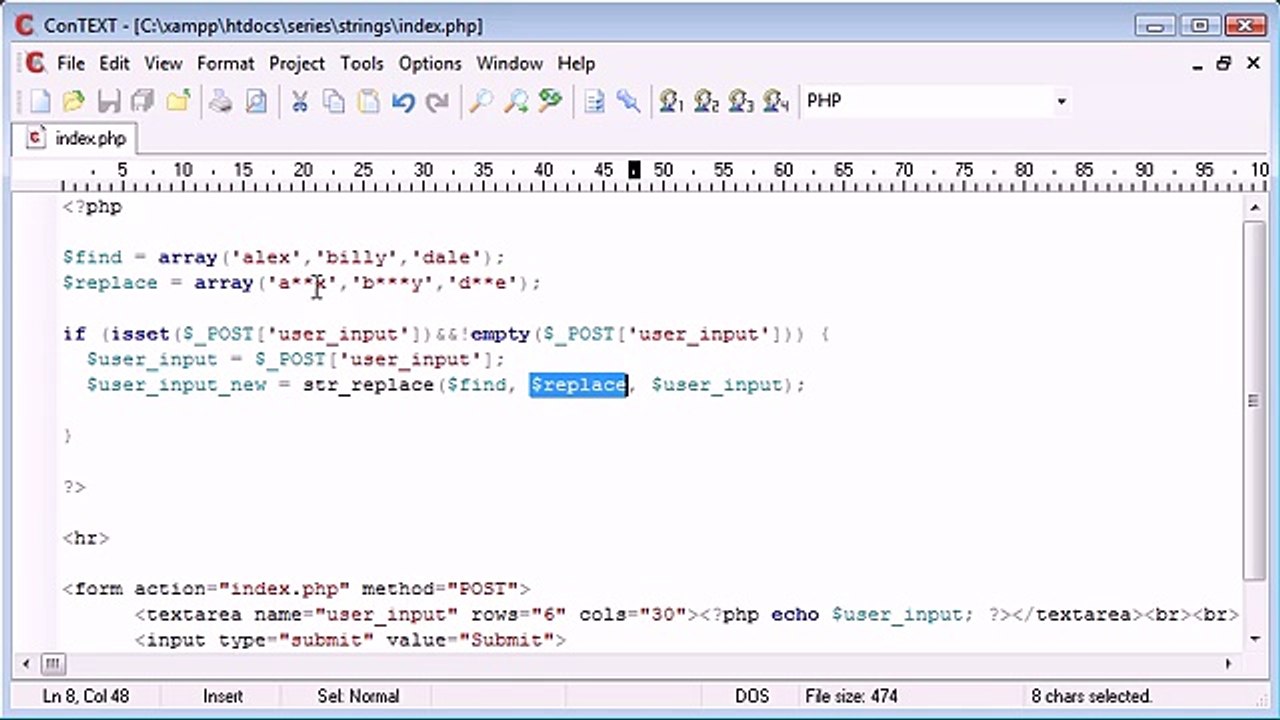Open Print Preview from toolbar

click(256, 101)
